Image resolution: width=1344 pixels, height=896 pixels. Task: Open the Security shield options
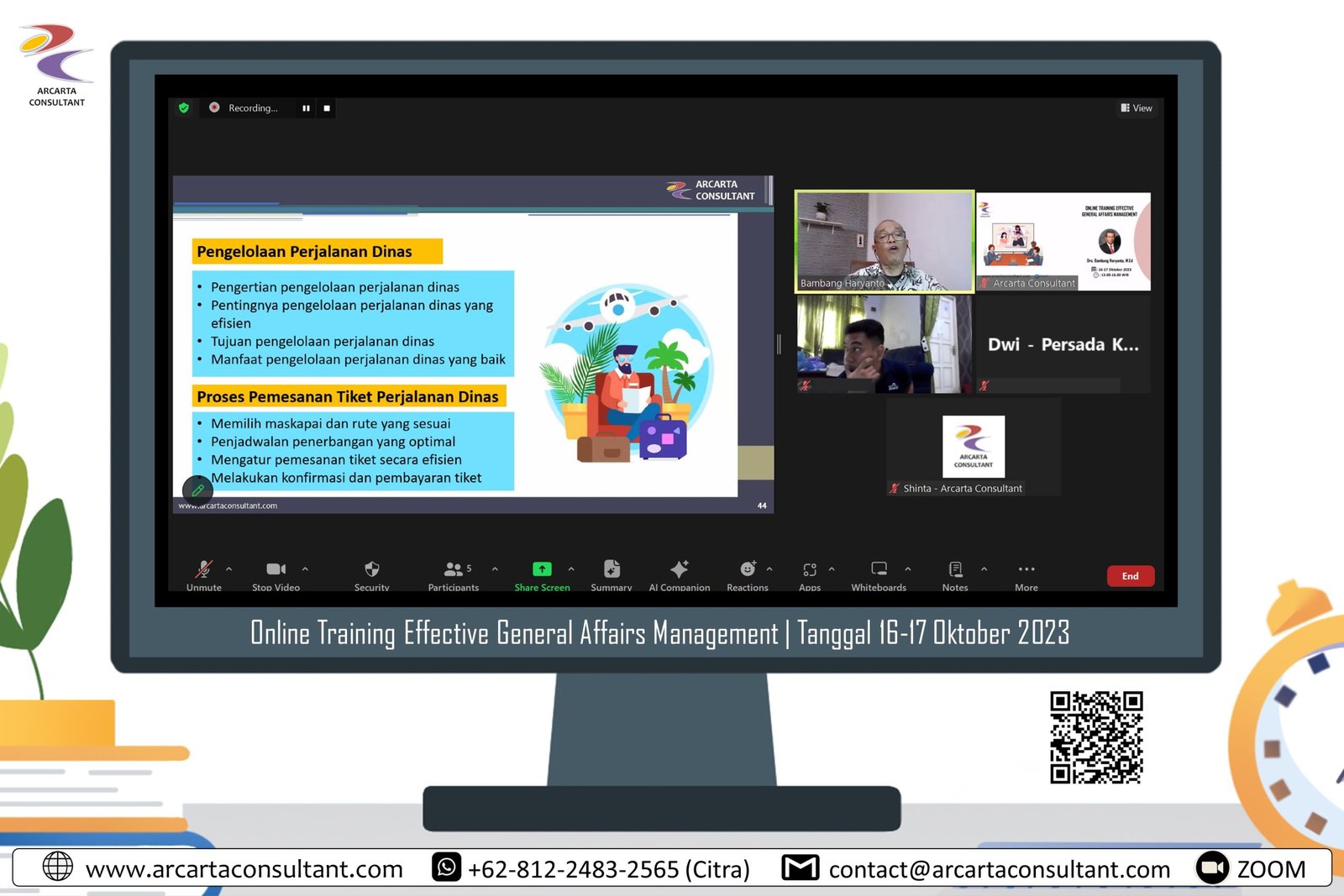[371, 571]
